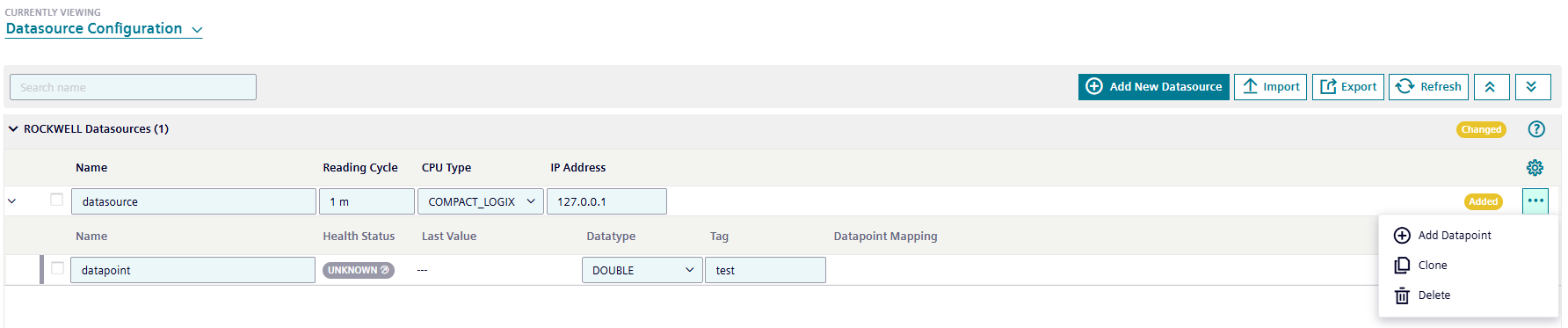
Task: Click the three-dots menu for datasource
Action: (1535, 201)
